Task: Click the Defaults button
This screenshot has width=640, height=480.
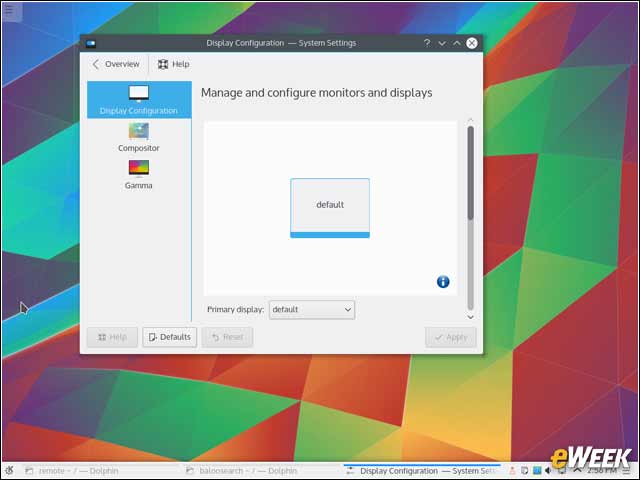Action: 169,337
